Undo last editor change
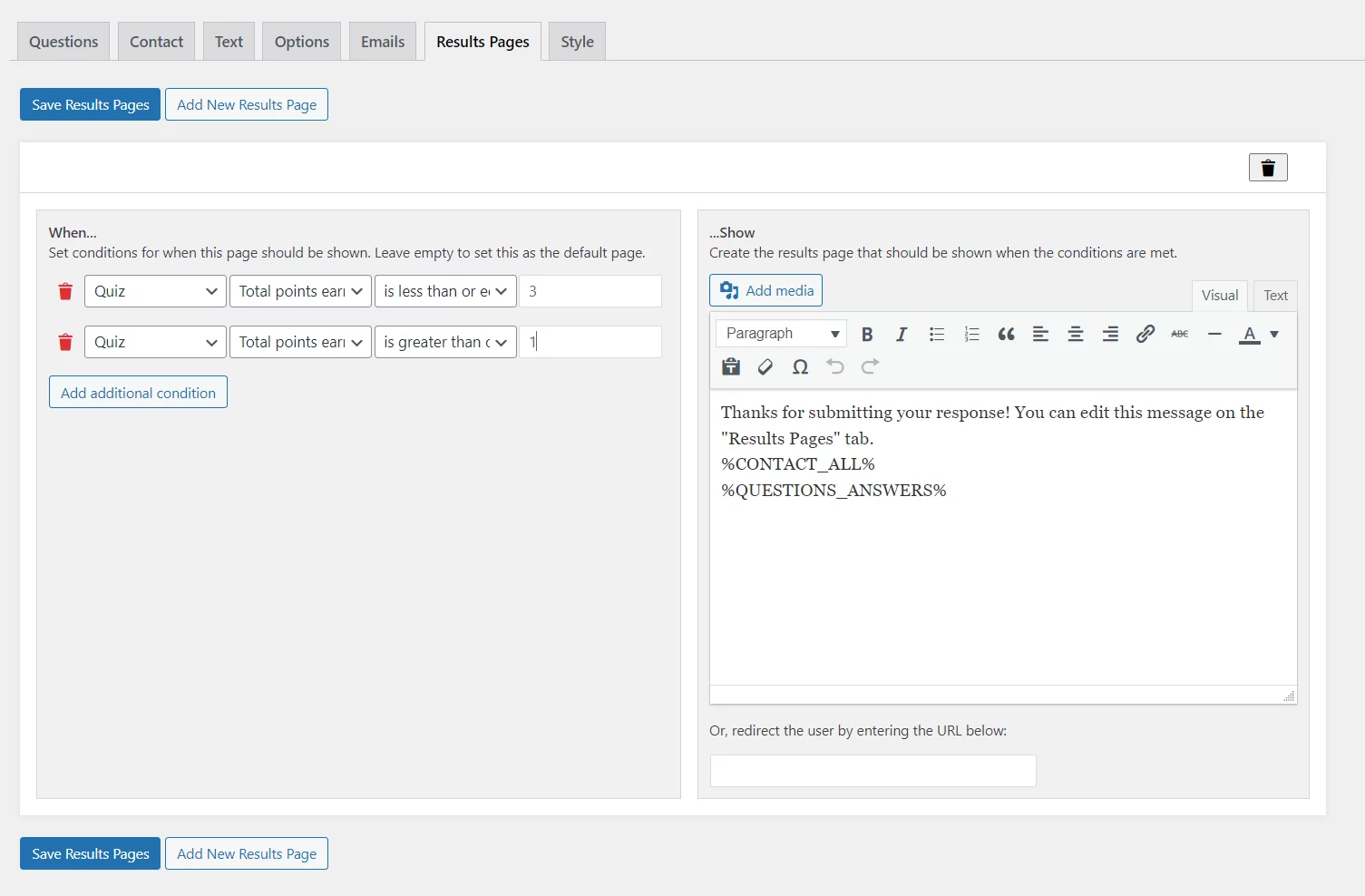The image size is (1365, 896). point(835,366)
